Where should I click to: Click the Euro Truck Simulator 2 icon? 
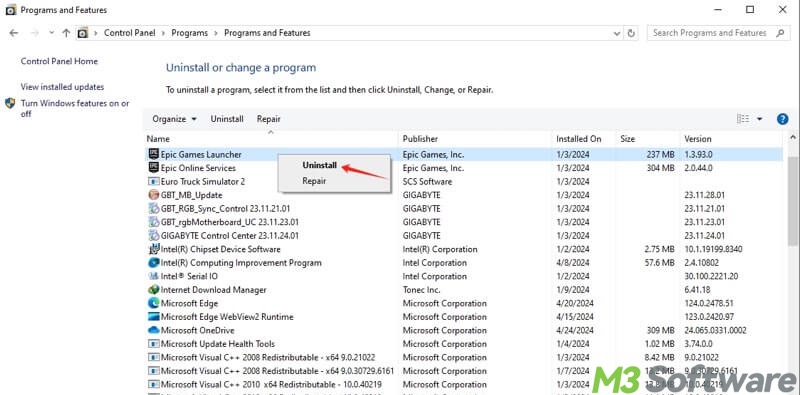click(153, 181)
